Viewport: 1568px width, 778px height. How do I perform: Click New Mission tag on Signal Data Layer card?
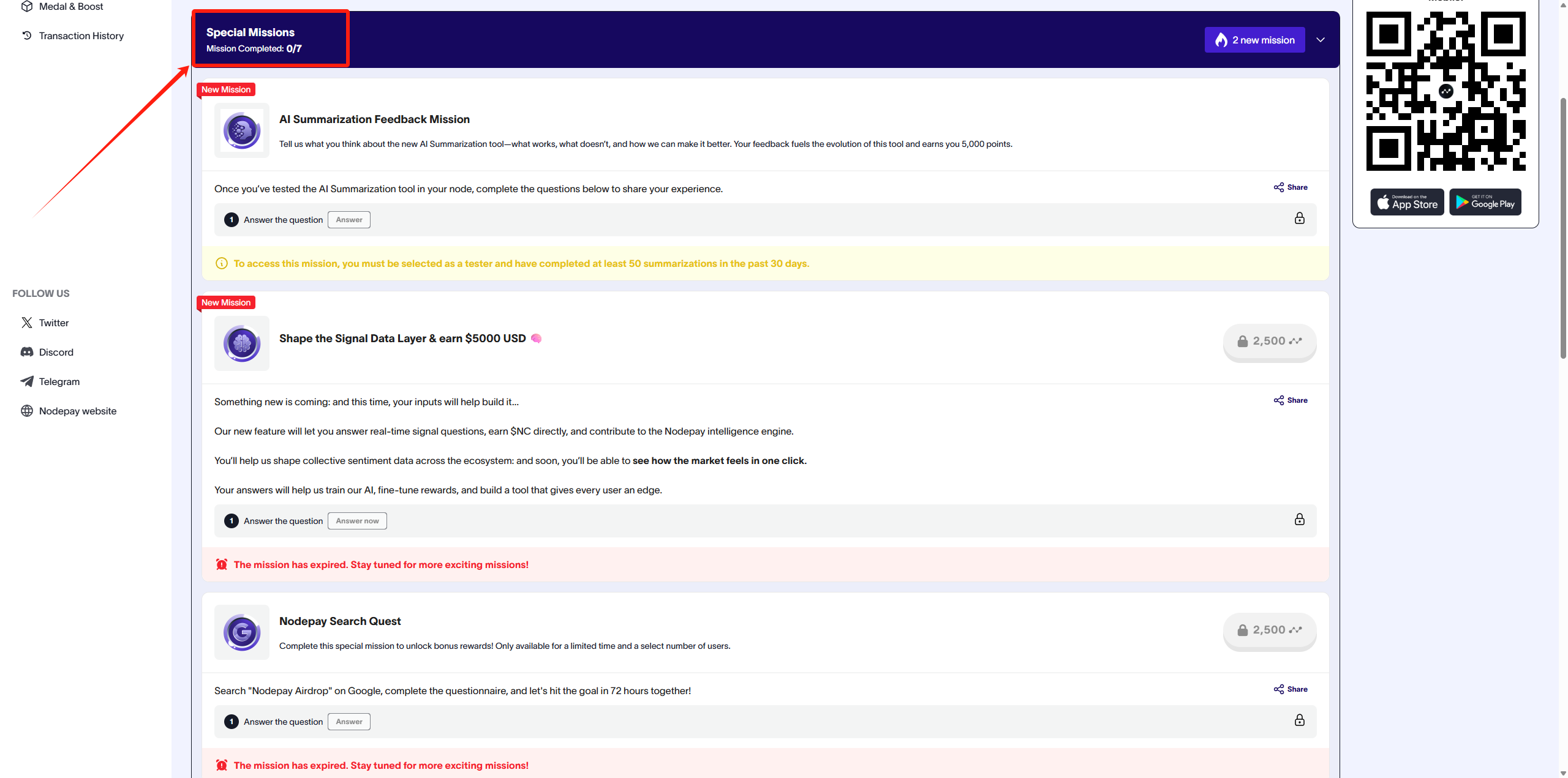click(x=226, y=302)
